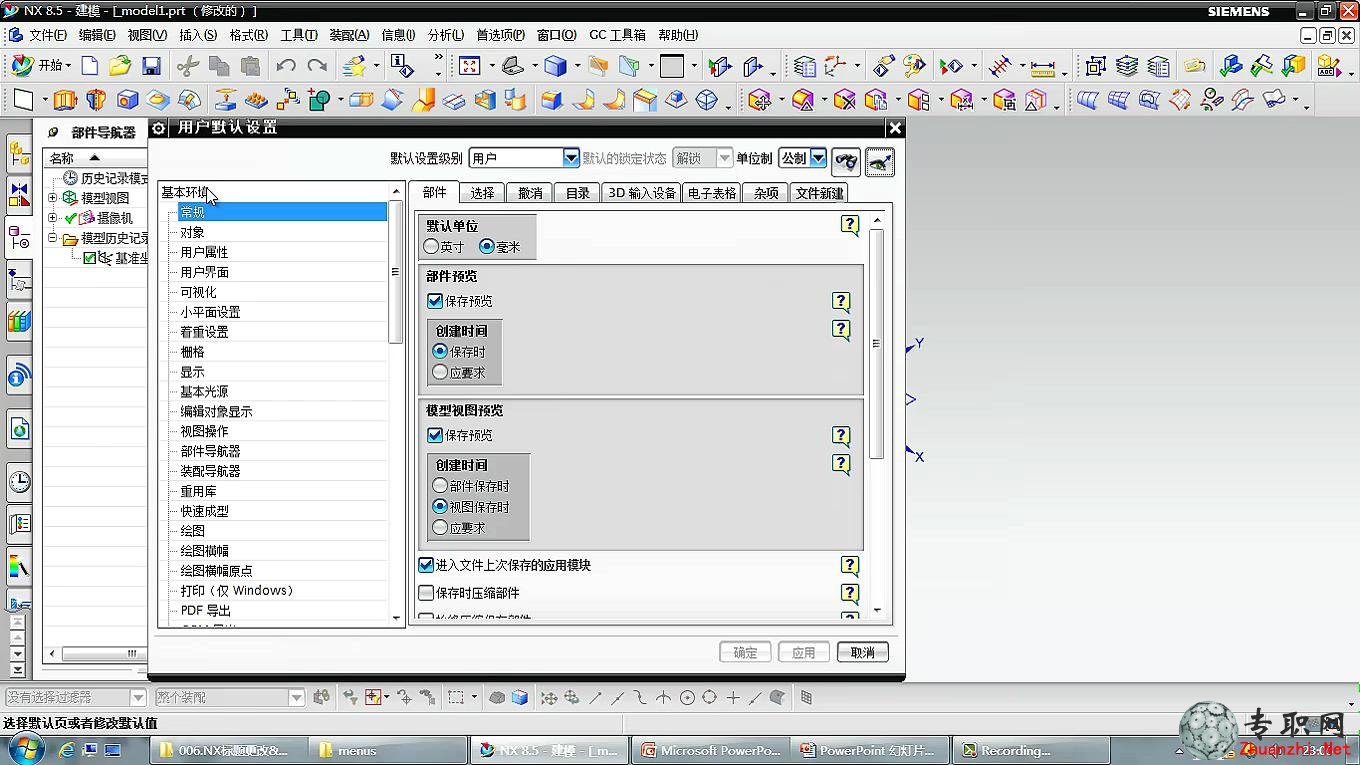Select the 毫米 unit radio button
The width and height of the screenshot is (1360, 765).
click(x=487, y=246)
